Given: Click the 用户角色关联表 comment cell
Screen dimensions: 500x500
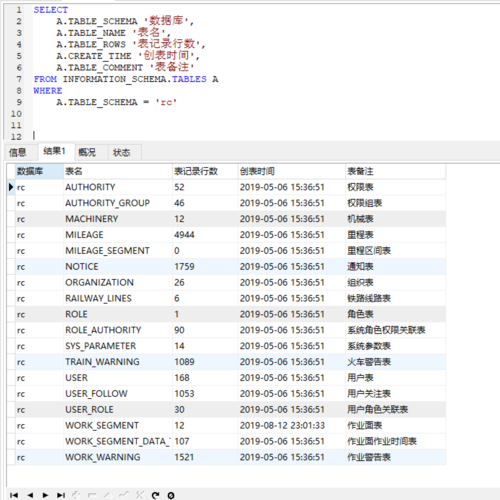Looking at the screenshot, I should click(396, 410).
